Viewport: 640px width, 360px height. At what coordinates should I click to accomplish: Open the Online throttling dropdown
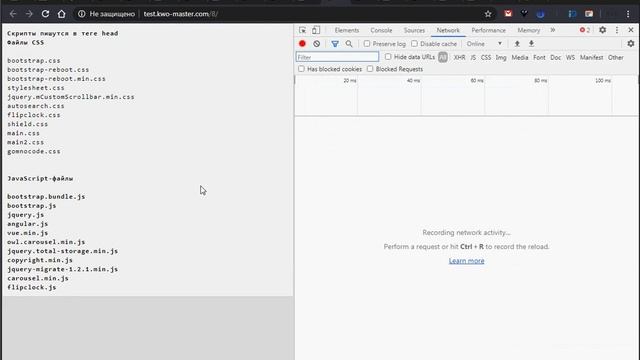click(x=484, y=44)
